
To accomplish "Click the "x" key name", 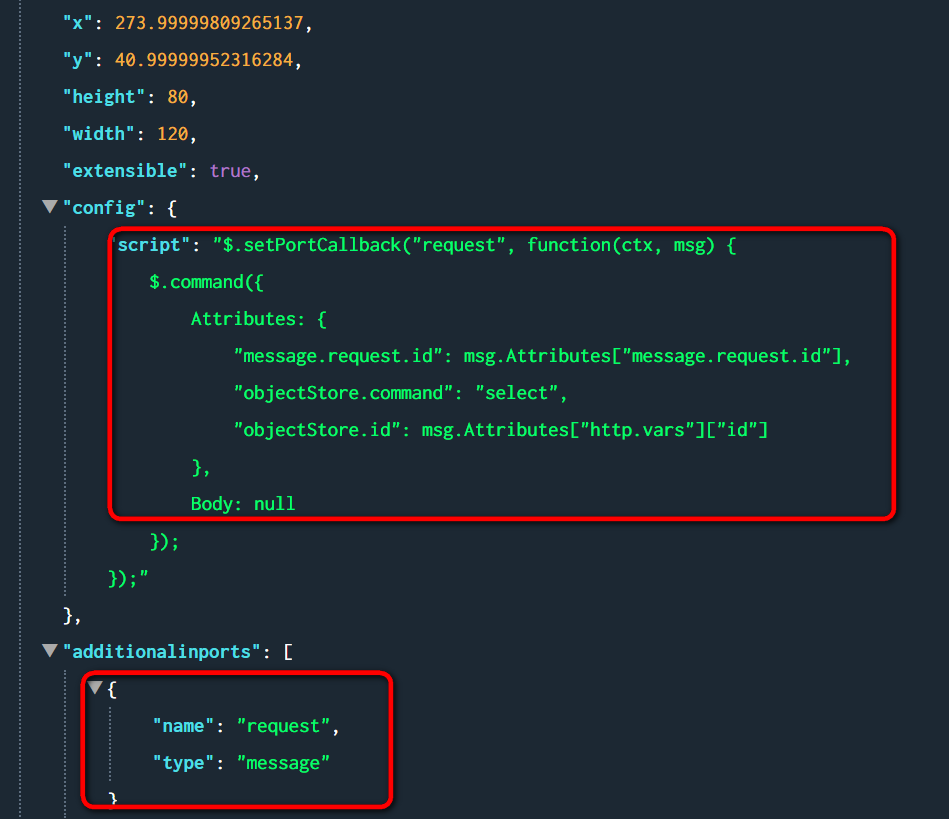I will pyautogui.click(x=78, y=23).
